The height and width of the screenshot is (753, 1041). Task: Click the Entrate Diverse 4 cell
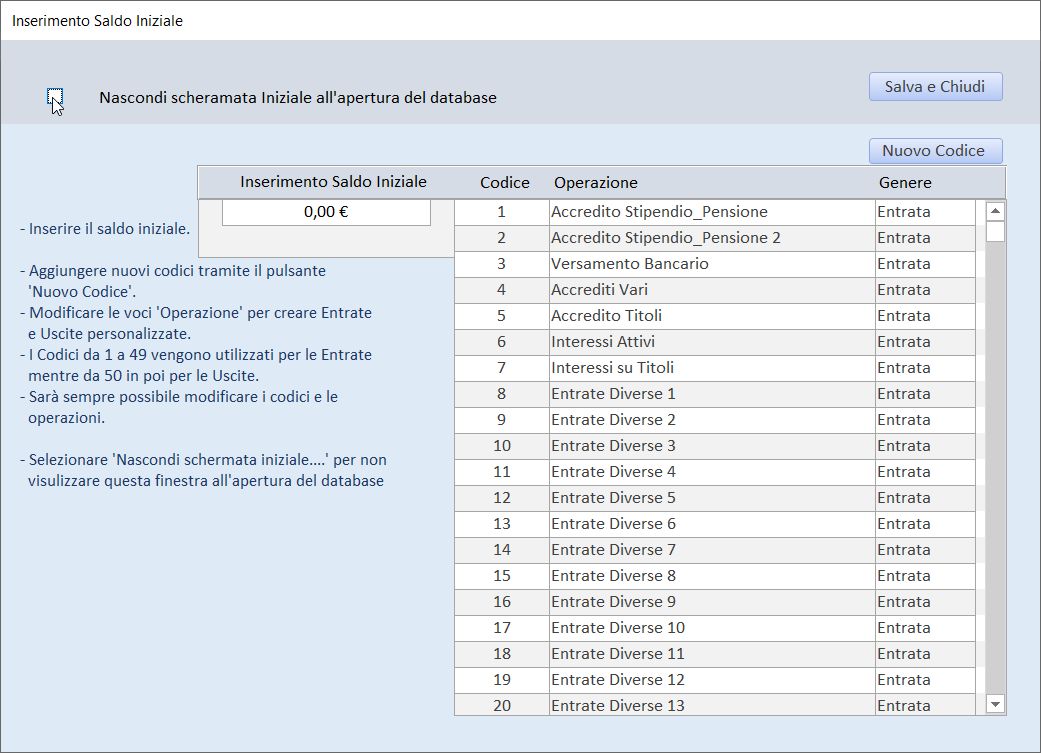point(712,471)
